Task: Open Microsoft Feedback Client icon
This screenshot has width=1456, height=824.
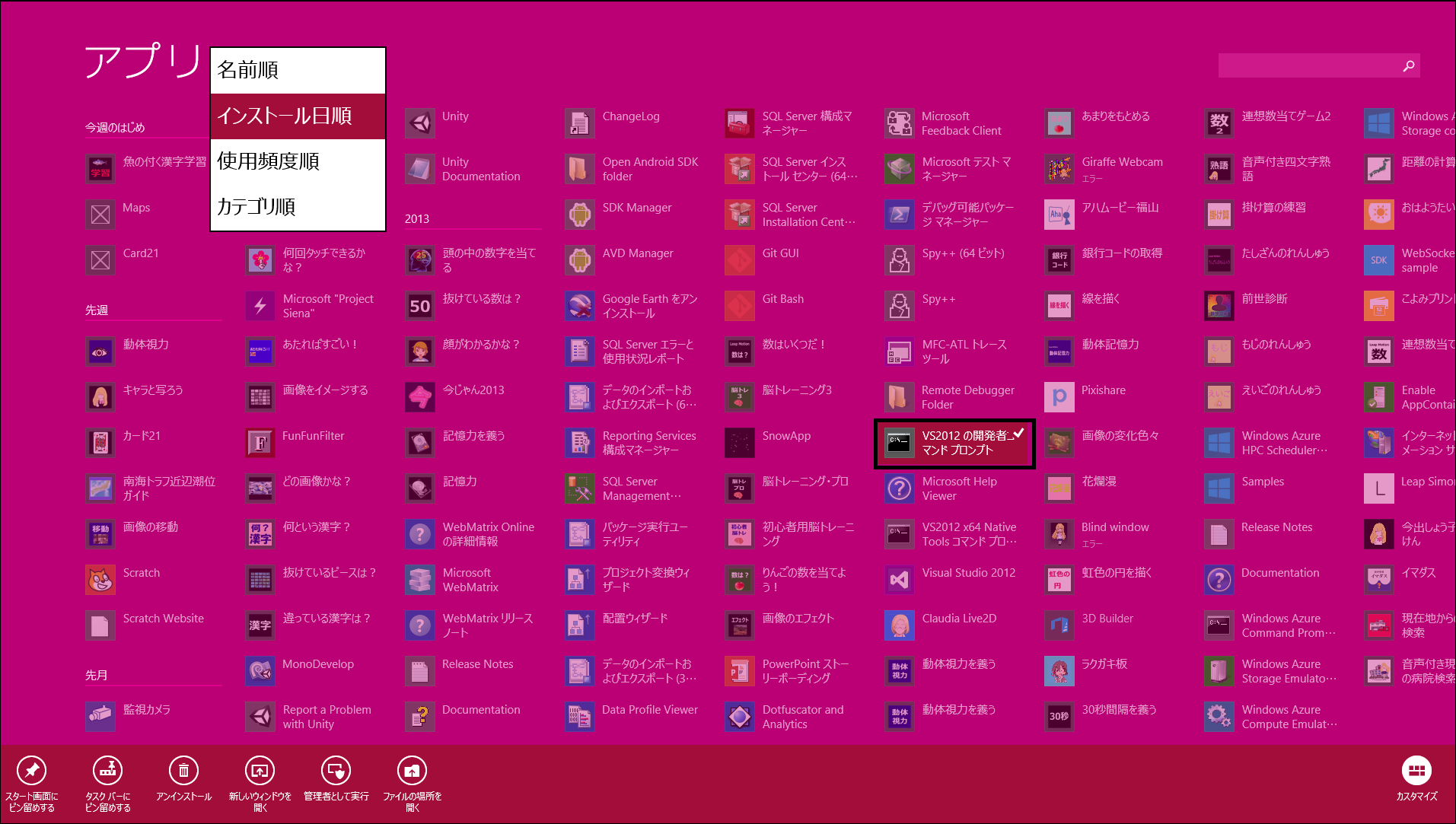Action: (900, 123)
